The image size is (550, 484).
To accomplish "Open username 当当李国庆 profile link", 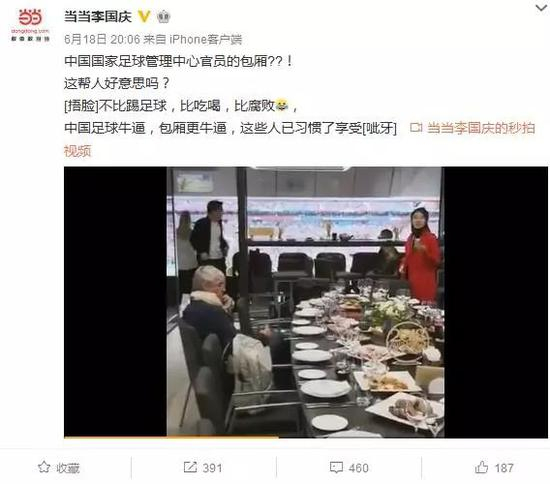I will pos(98,16).
